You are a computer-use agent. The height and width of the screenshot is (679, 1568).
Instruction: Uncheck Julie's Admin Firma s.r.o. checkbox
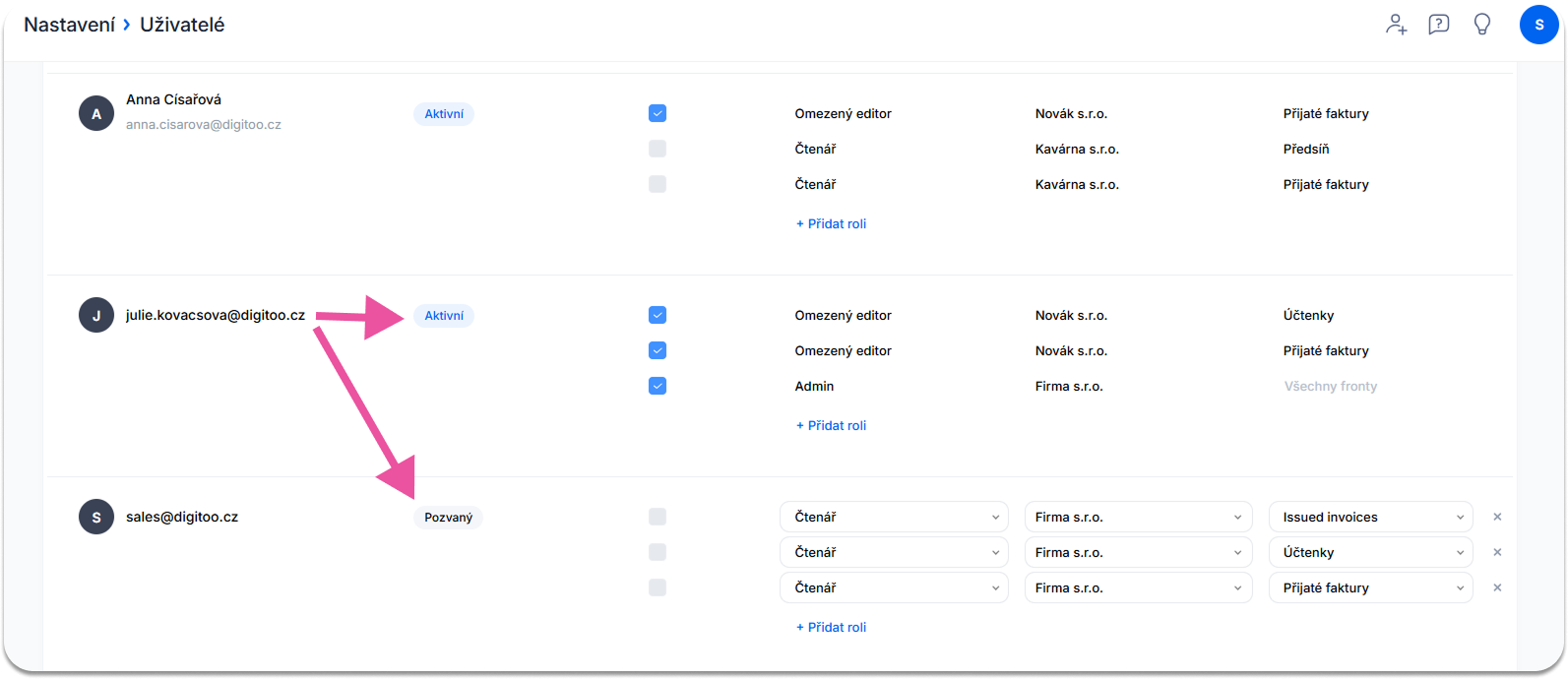[x=658, y=386]
